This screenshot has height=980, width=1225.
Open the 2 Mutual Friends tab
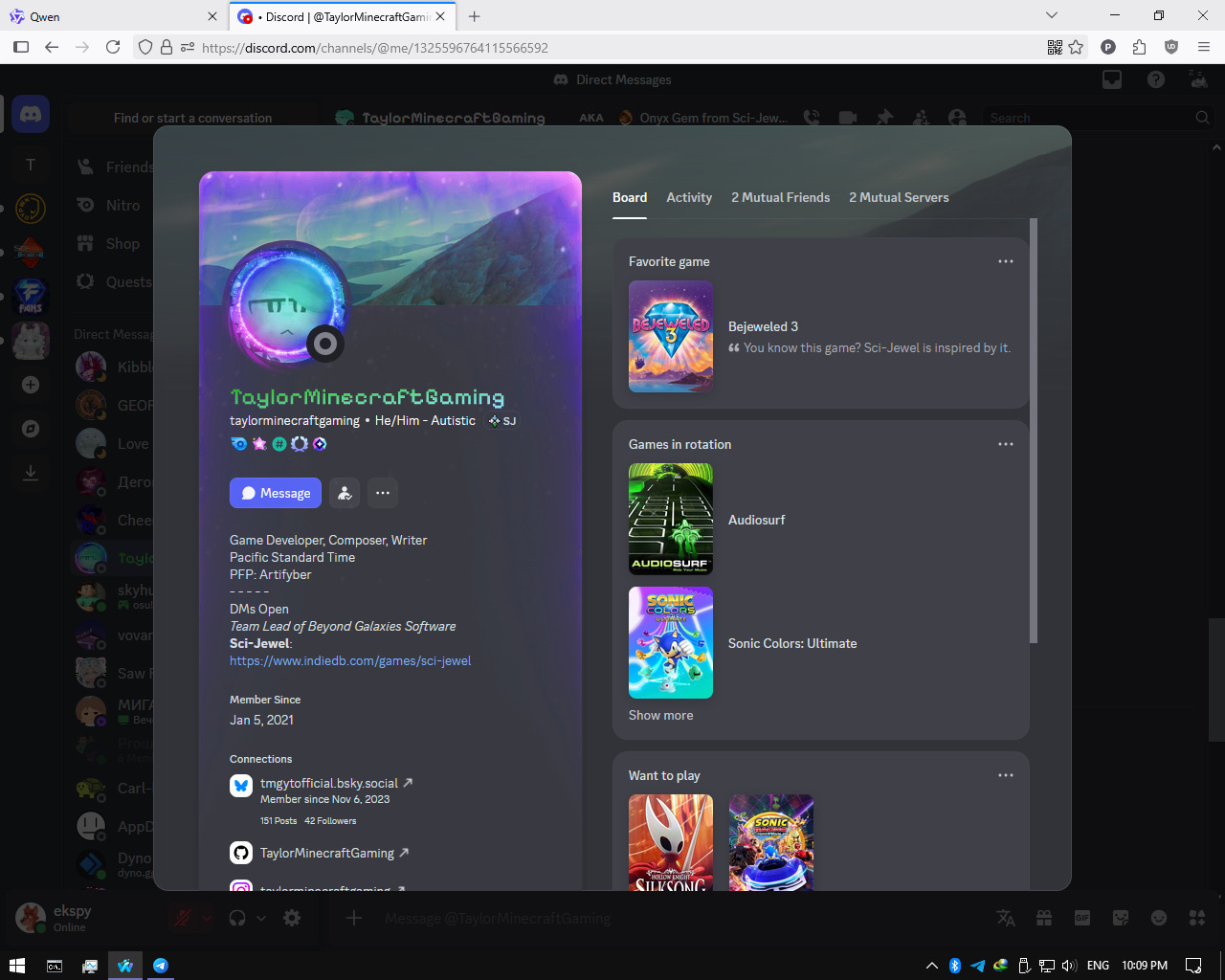click(780, 197)
